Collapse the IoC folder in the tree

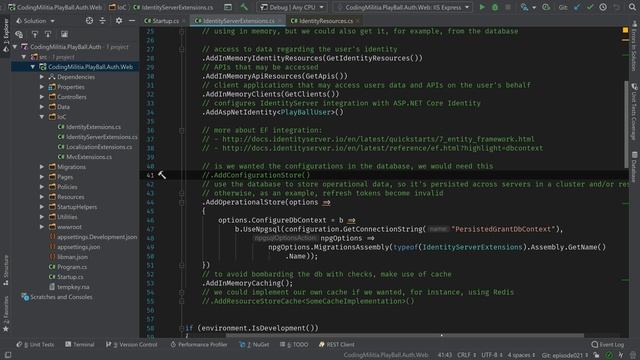pyautogui.click(x=42, y=117)
